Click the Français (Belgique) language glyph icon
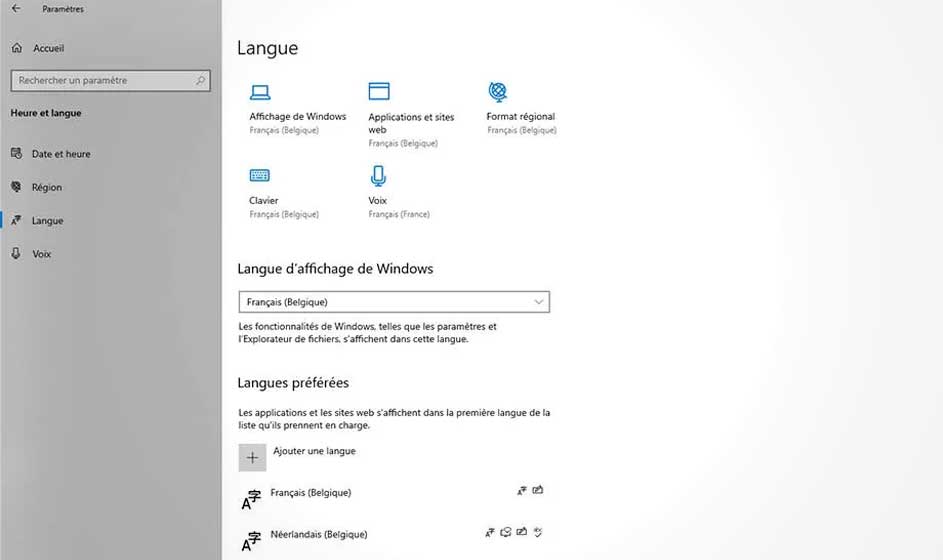Viewport: 943px width, 560px height. [251, 500]
